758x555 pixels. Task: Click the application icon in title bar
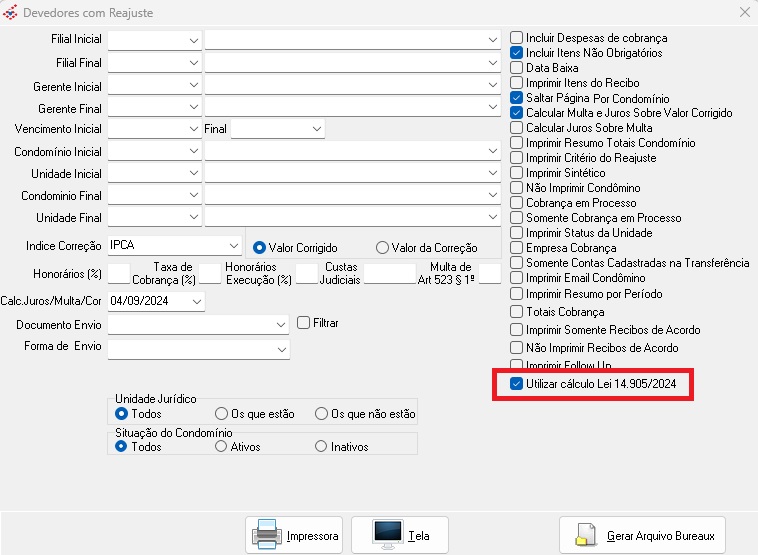[x=11, y=13]
